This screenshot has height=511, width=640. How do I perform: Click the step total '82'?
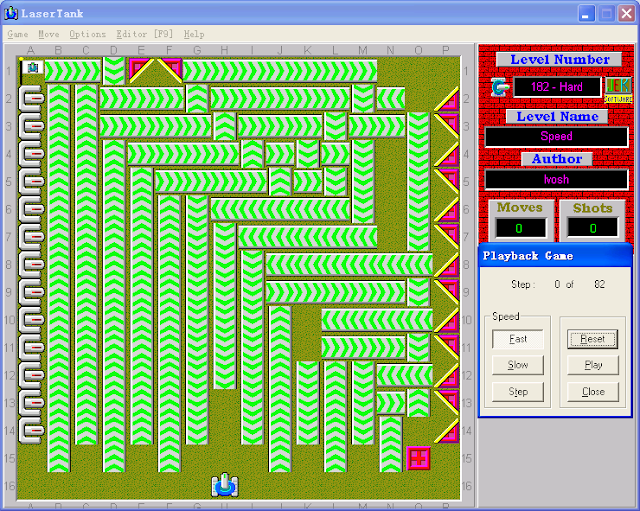point(599,284)
